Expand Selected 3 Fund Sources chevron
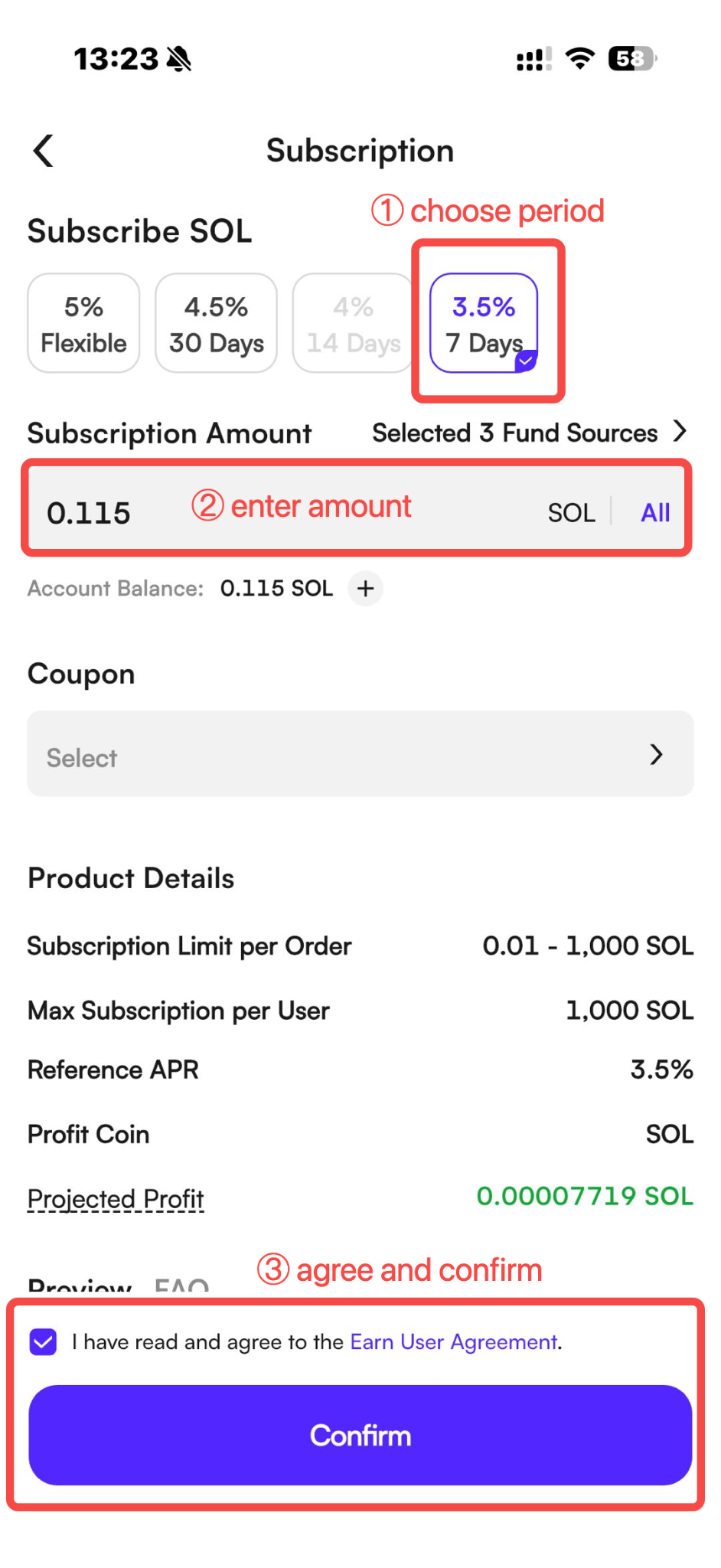The image size is (721, 1568). tap(680, 432)
